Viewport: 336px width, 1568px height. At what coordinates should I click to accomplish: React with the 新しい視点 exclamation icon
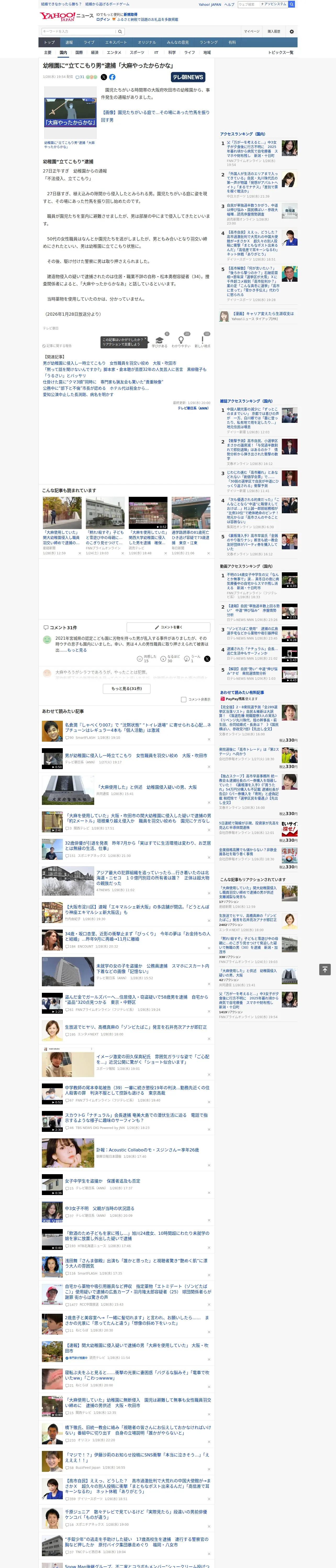point(203,340)
